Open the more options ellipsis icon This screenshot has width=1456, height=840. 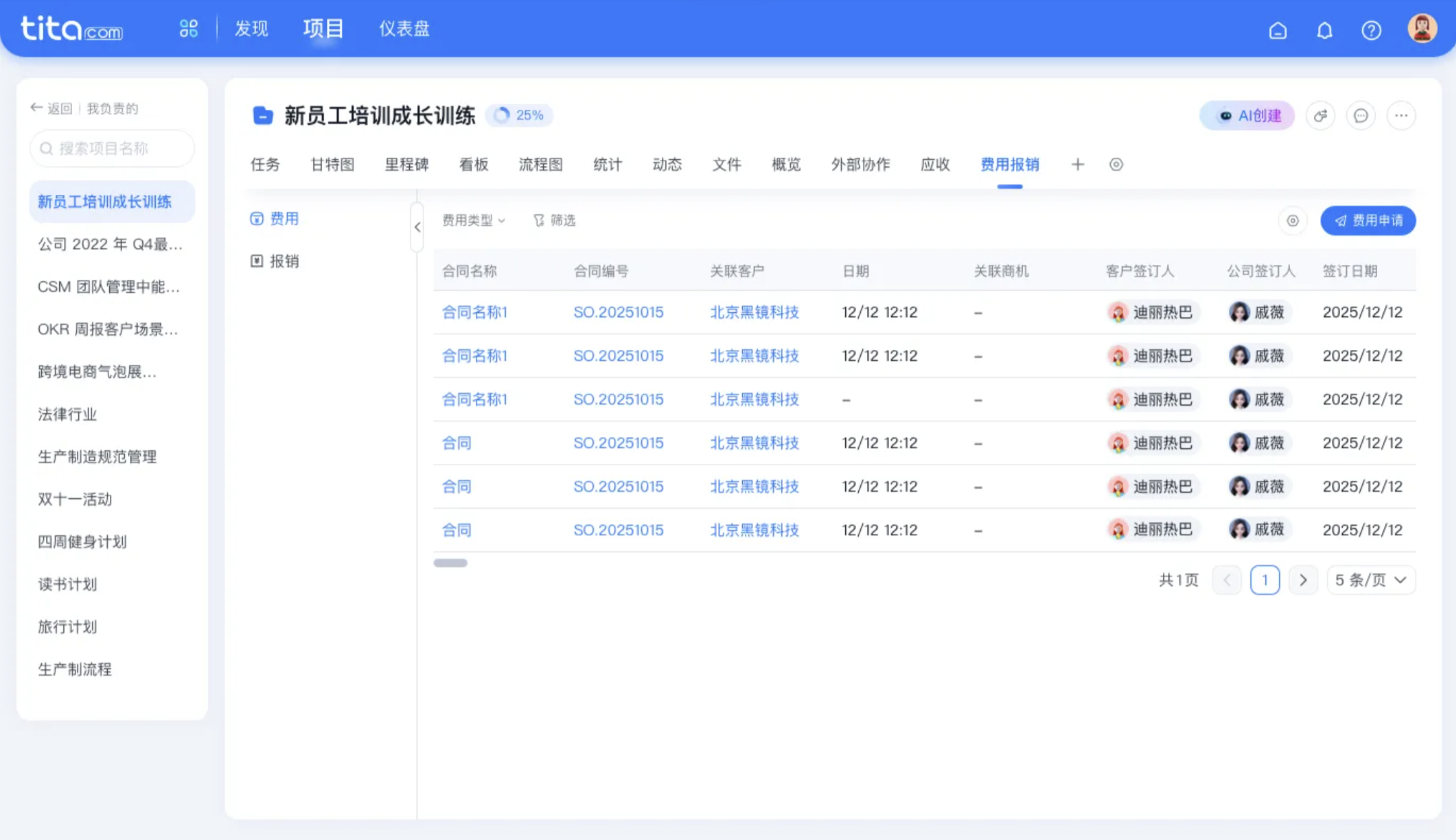click(1401, 116)
